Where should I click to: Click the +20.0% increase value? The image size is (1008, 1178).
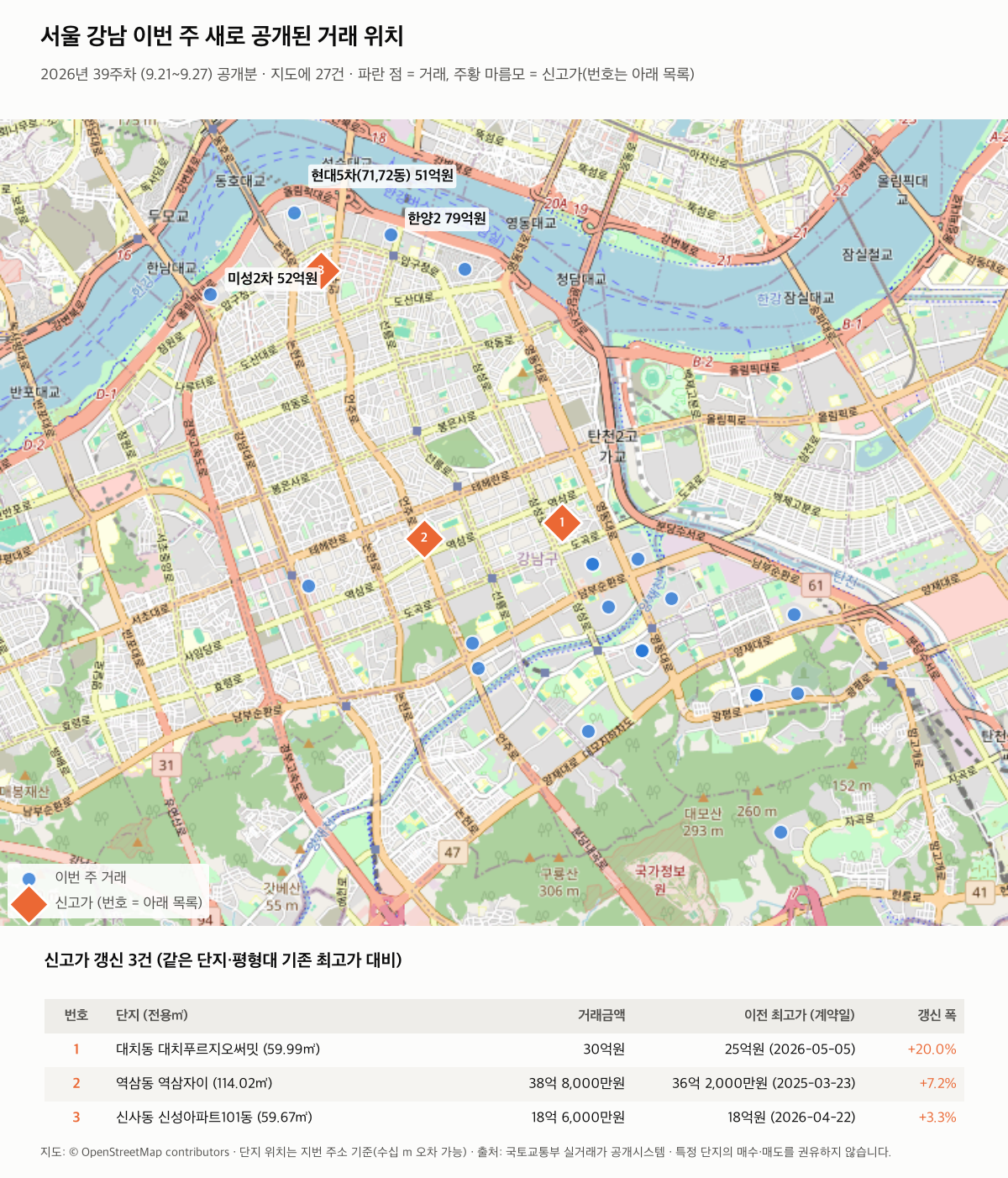pyautogui.click(x=932, y=1049)
